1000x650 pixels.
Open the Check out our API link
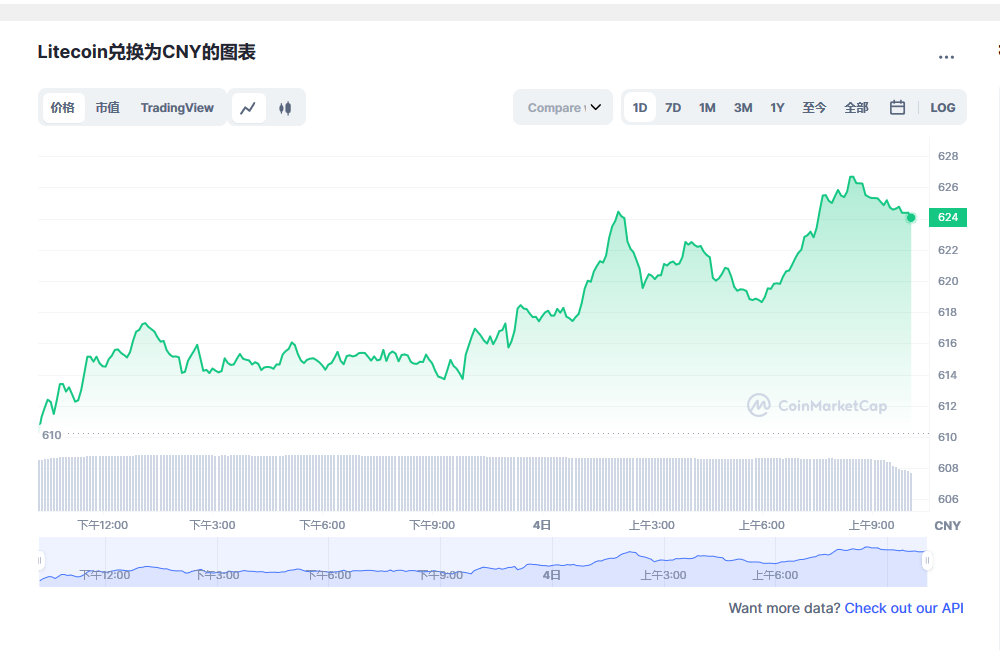click(x=904, y=608)
